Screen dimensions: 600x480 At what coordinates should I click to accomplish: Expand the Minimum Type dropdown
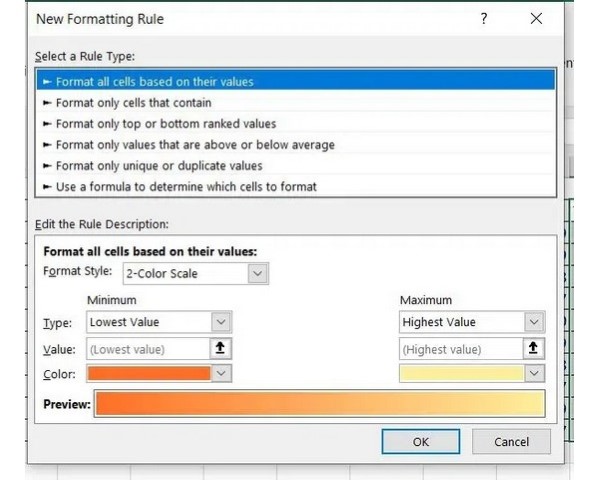tap(221, 322)
